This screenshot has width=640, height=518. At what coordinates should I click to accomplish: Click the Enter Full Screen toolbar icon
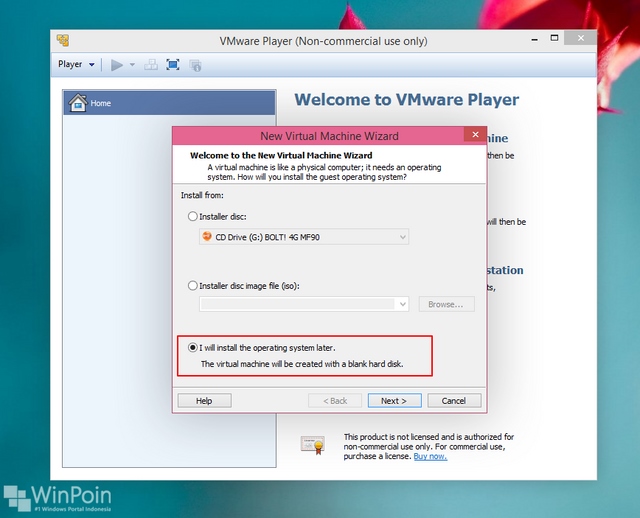click(x=173, y=65)
